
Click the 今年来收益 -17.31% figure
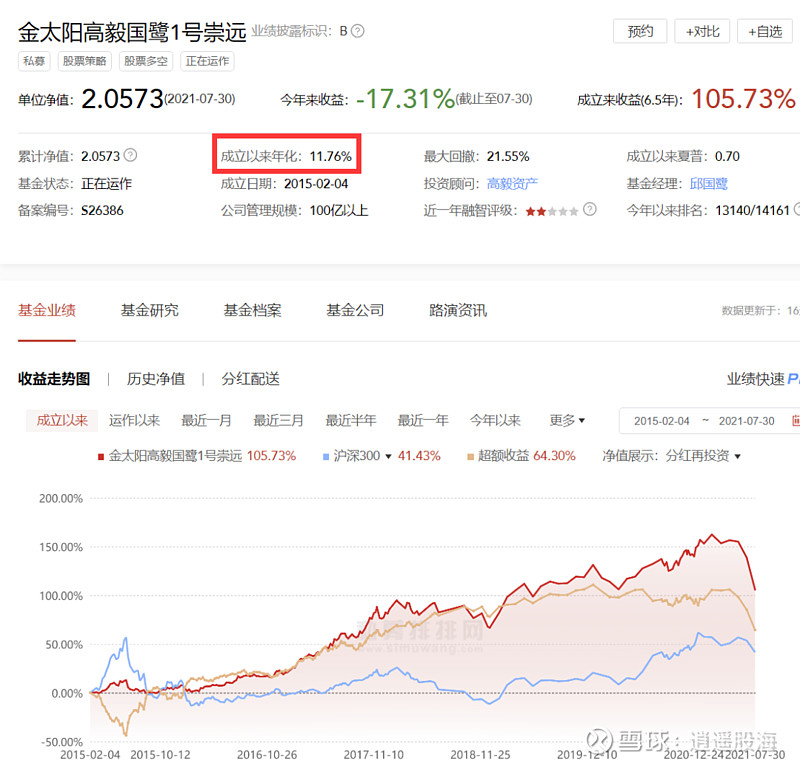click(x=405, y=98)
